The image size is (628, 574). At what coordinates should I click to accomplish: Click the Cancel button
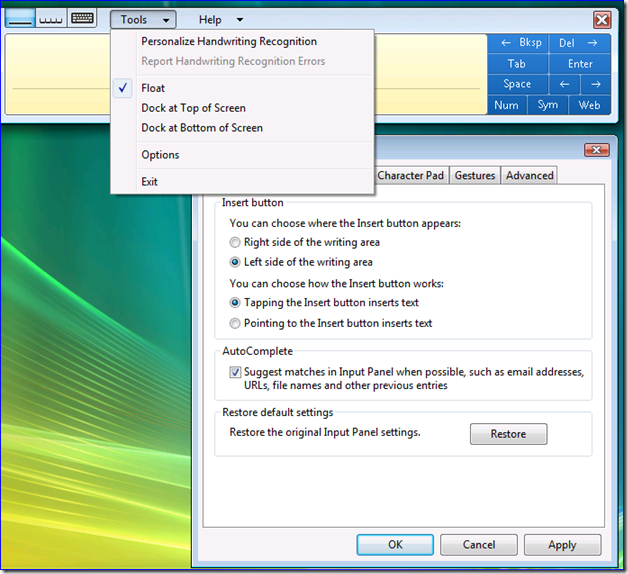[479, 545]
